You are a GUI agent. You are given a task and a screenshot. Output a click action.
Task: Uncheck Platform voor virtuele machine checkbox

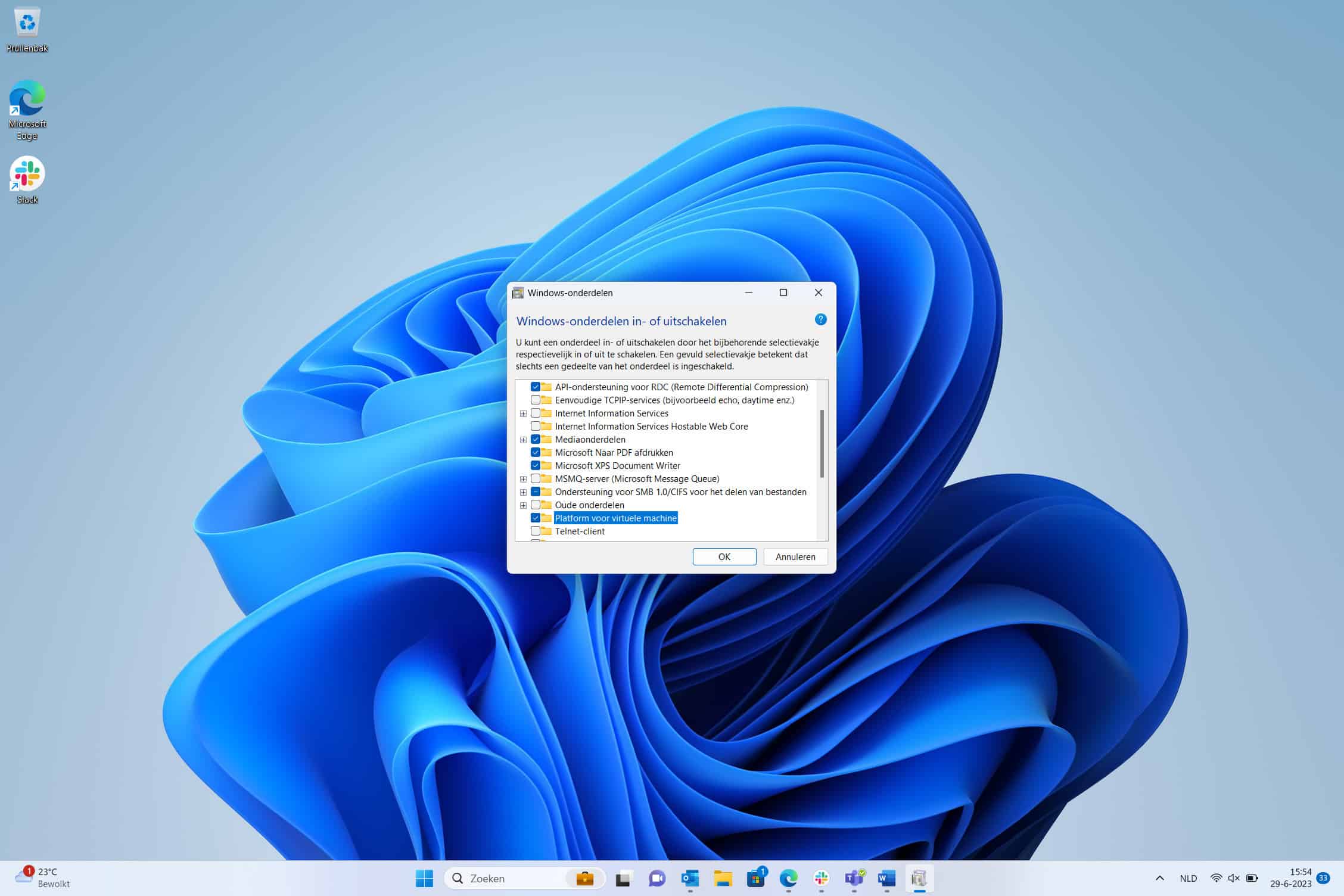click(x=536, y=518)
